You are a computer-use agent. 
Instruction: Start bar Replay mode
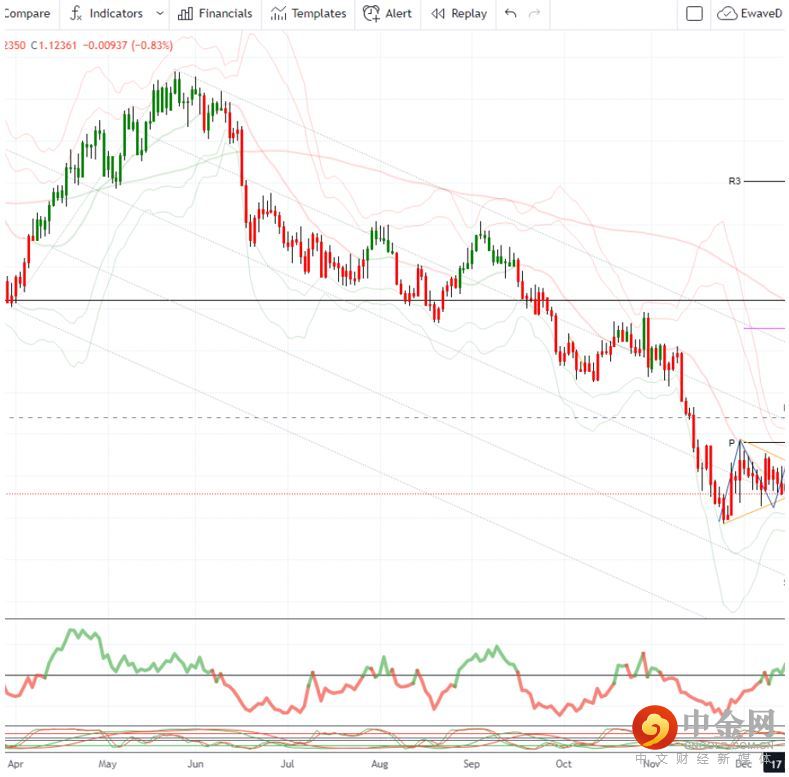click(469, 14)
